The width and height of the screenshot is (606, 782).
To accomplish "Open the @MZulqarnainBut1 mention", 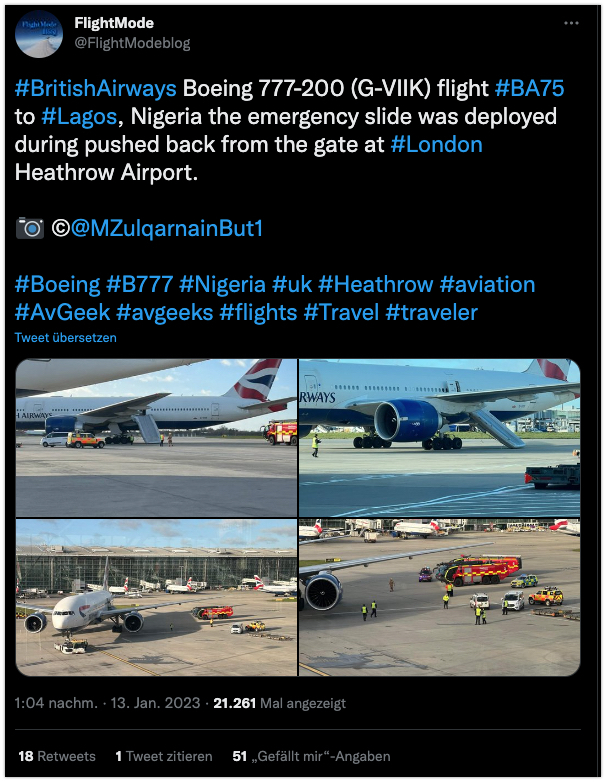I will pos(167,228).
